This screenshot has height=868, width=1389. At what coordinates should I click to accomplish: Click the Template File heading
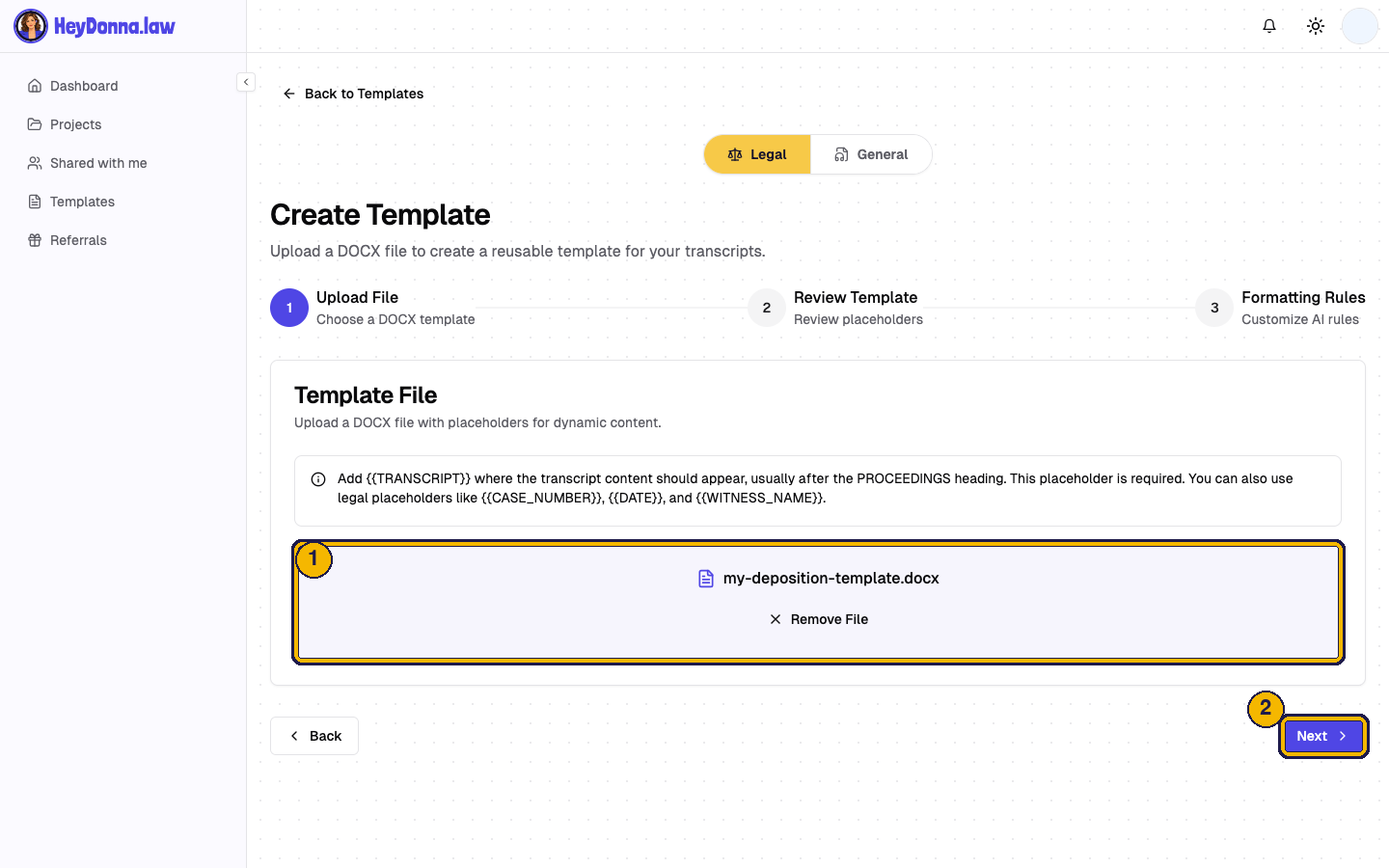coord(366,395)
